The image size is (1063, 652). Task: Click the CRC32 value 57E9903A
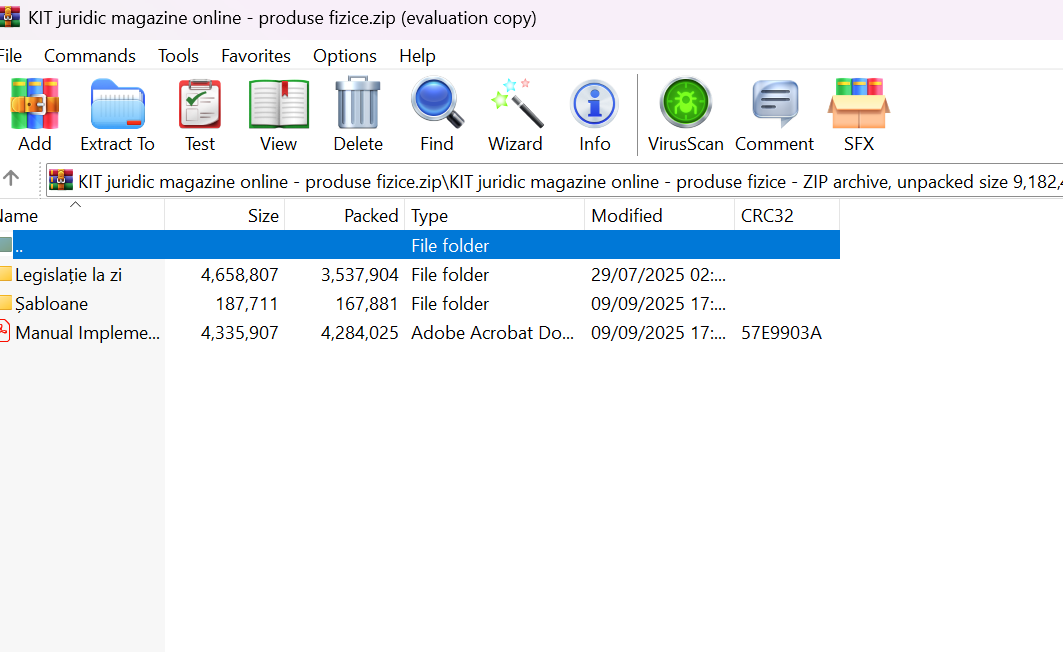point(781,333)
